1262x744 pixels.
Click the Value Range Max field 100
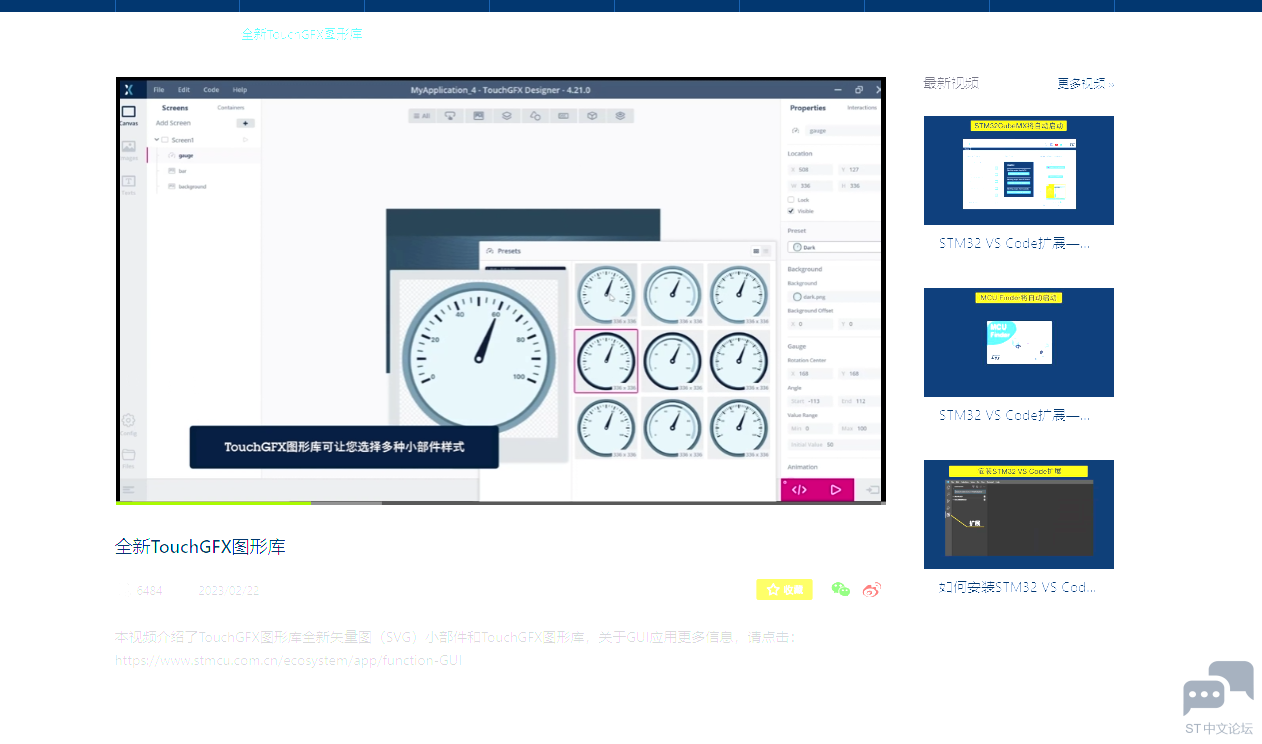pos(860,428)
